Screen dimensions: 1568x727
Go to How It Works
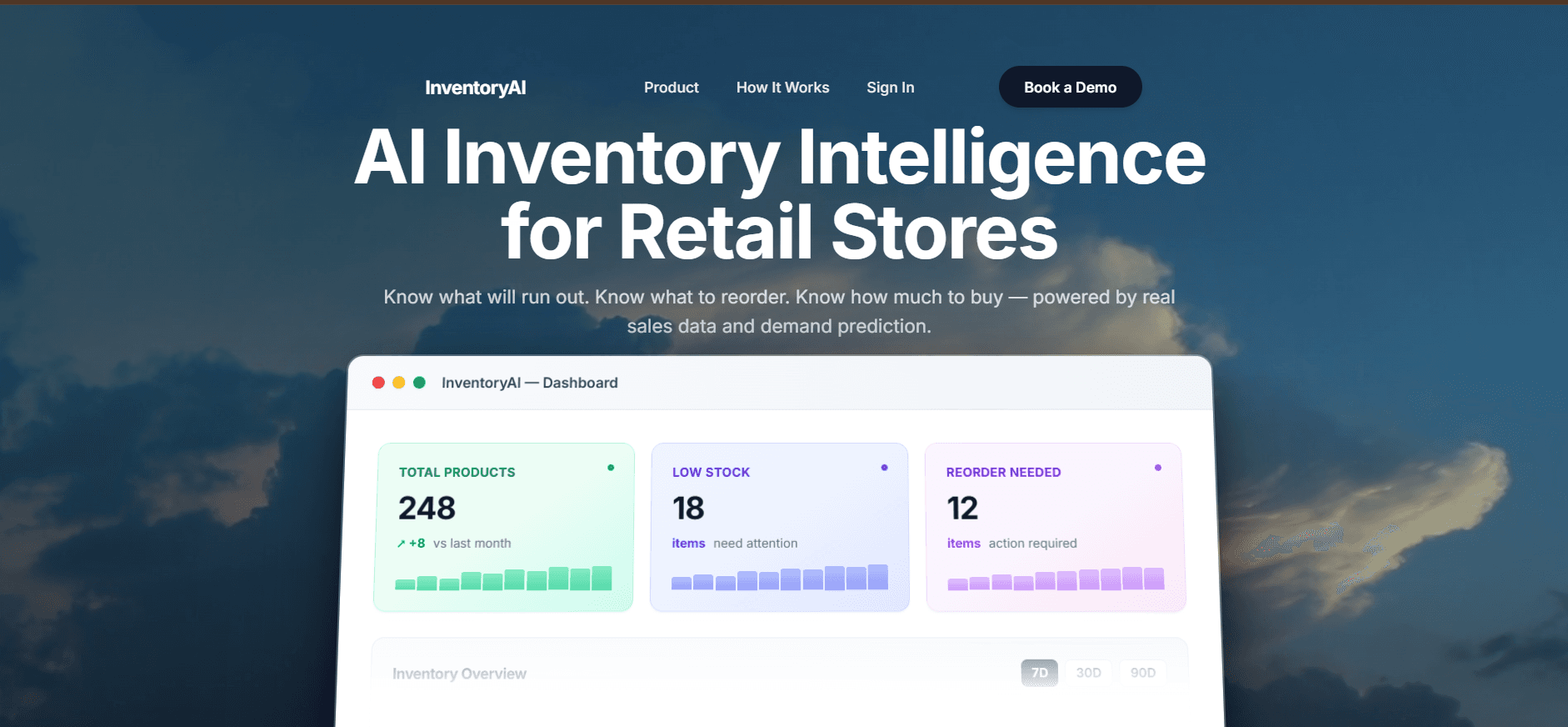click(x=782, y=88)
